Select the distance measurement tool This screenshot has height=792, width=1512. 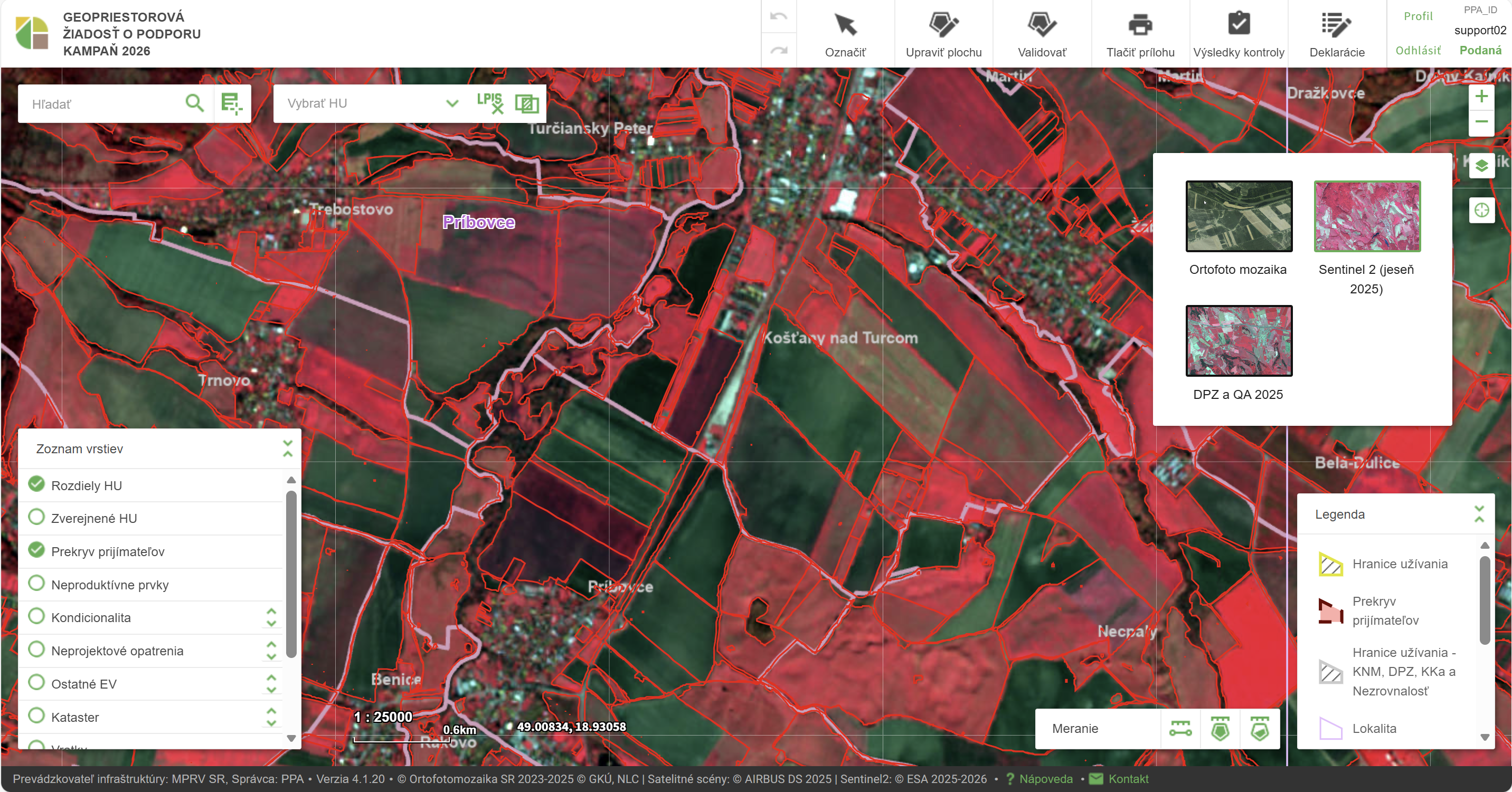[x=1180, y=729]
